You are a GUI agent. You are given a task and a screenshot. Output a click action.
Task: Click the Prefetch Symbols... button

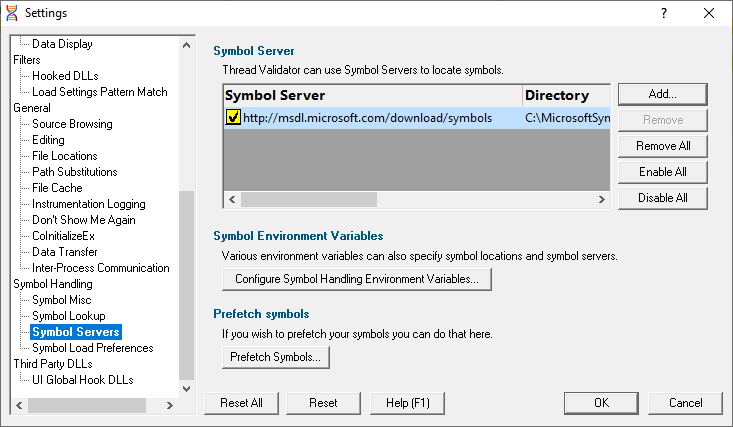click(276, 357)
